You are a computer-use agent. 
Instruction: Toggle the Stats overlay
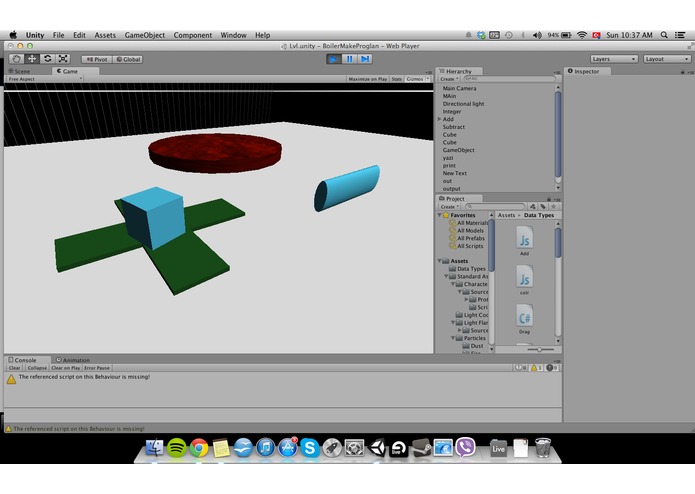[397, 79]
